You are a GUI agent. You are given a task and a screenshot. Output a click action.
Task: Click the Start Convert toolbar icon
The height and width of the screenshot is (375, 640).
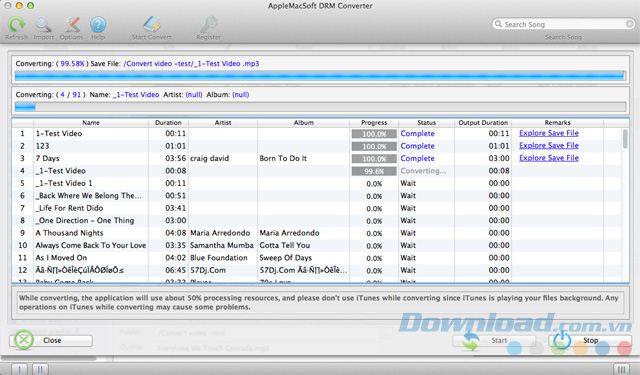click(151, 25)
